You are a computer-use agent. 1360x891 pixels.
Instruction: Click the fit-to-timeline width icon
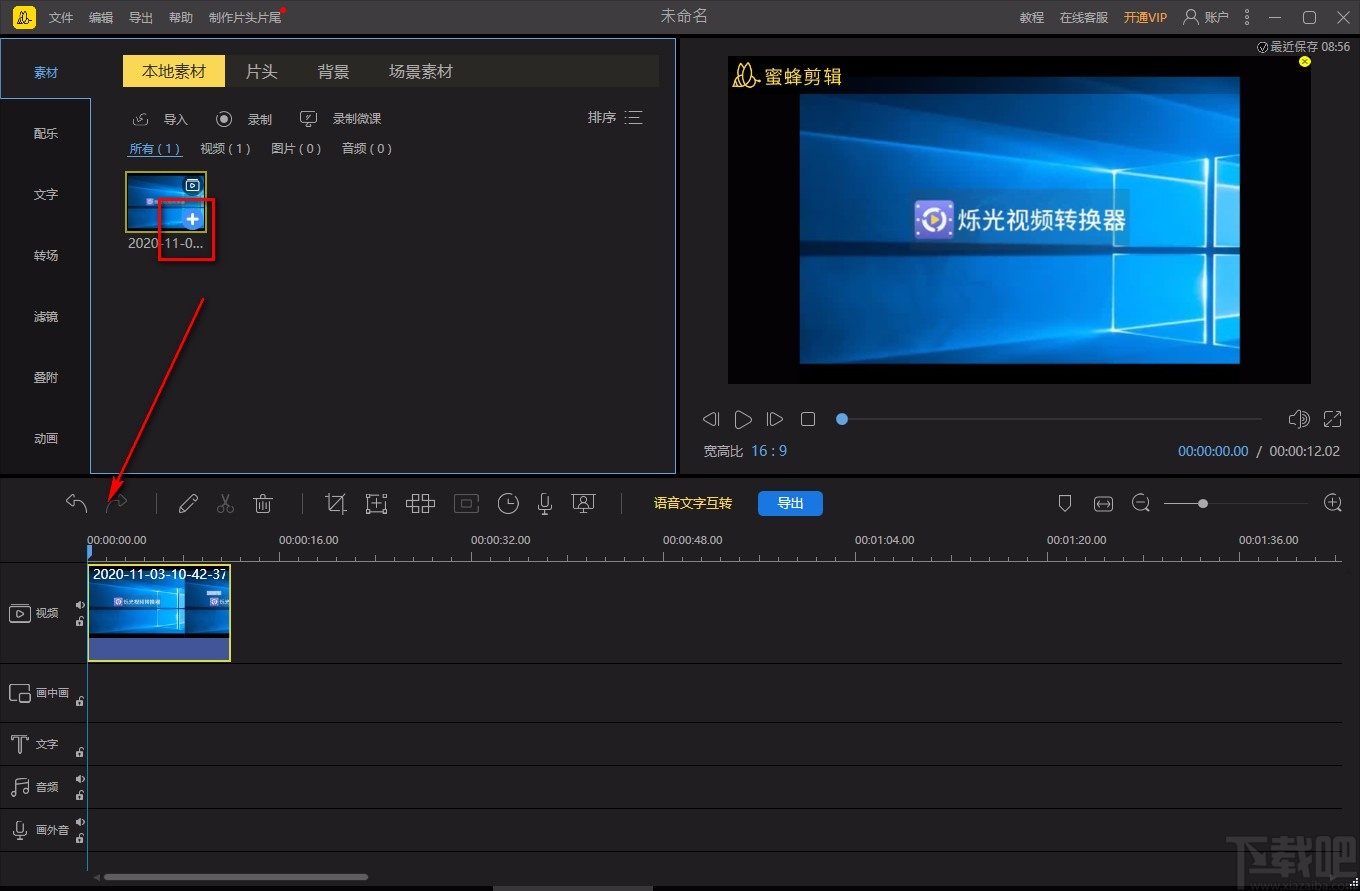[1103, 503]
